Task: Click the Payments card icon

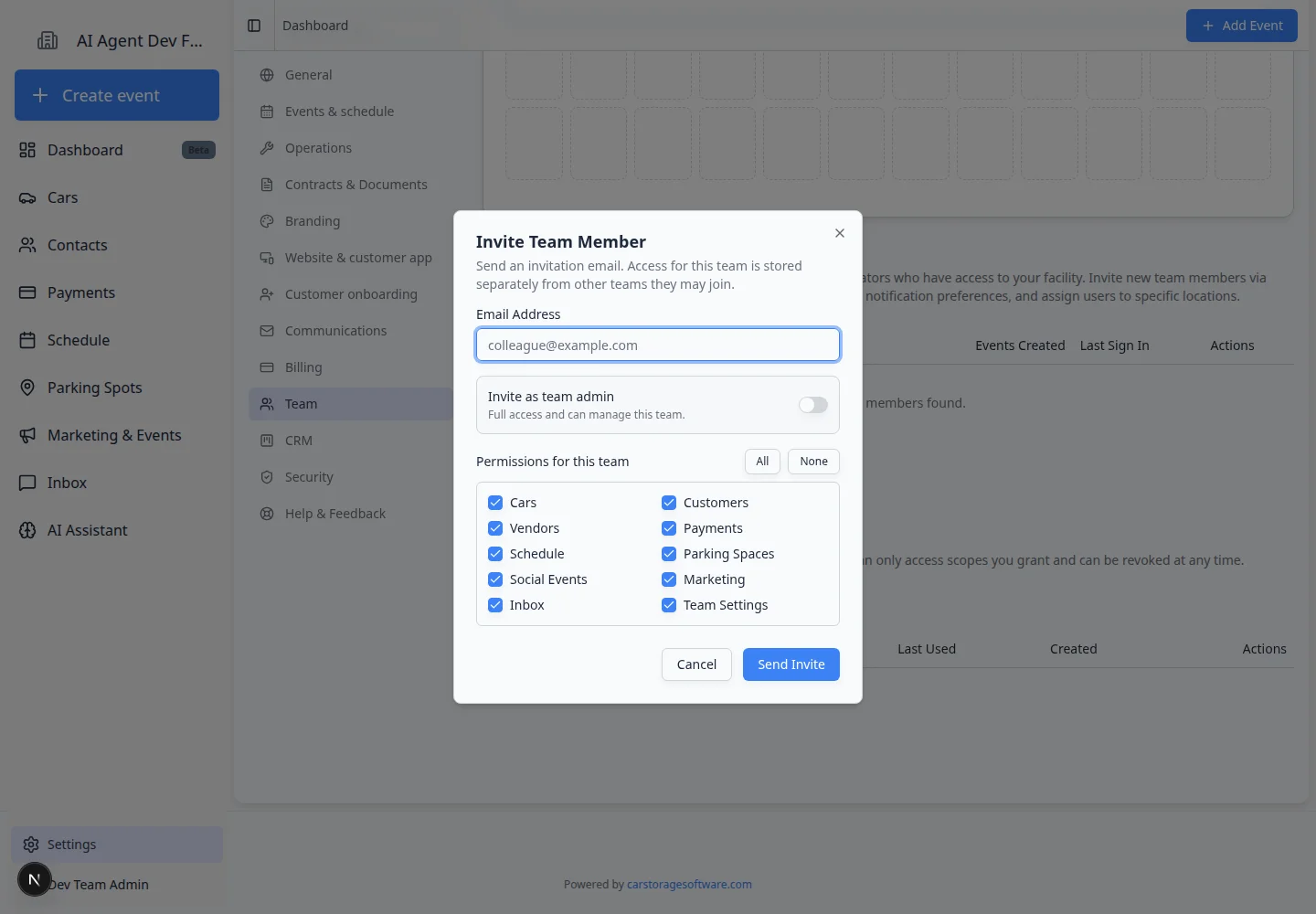Action: (x=27, y=292)
